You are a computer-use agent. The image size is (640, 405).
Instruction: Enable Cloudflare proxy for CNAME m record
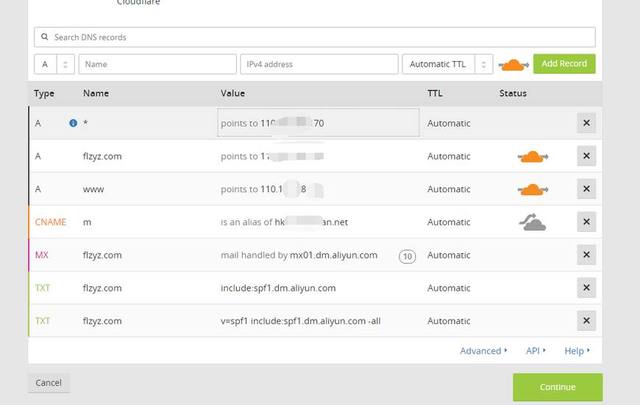[x=532, y=222]
